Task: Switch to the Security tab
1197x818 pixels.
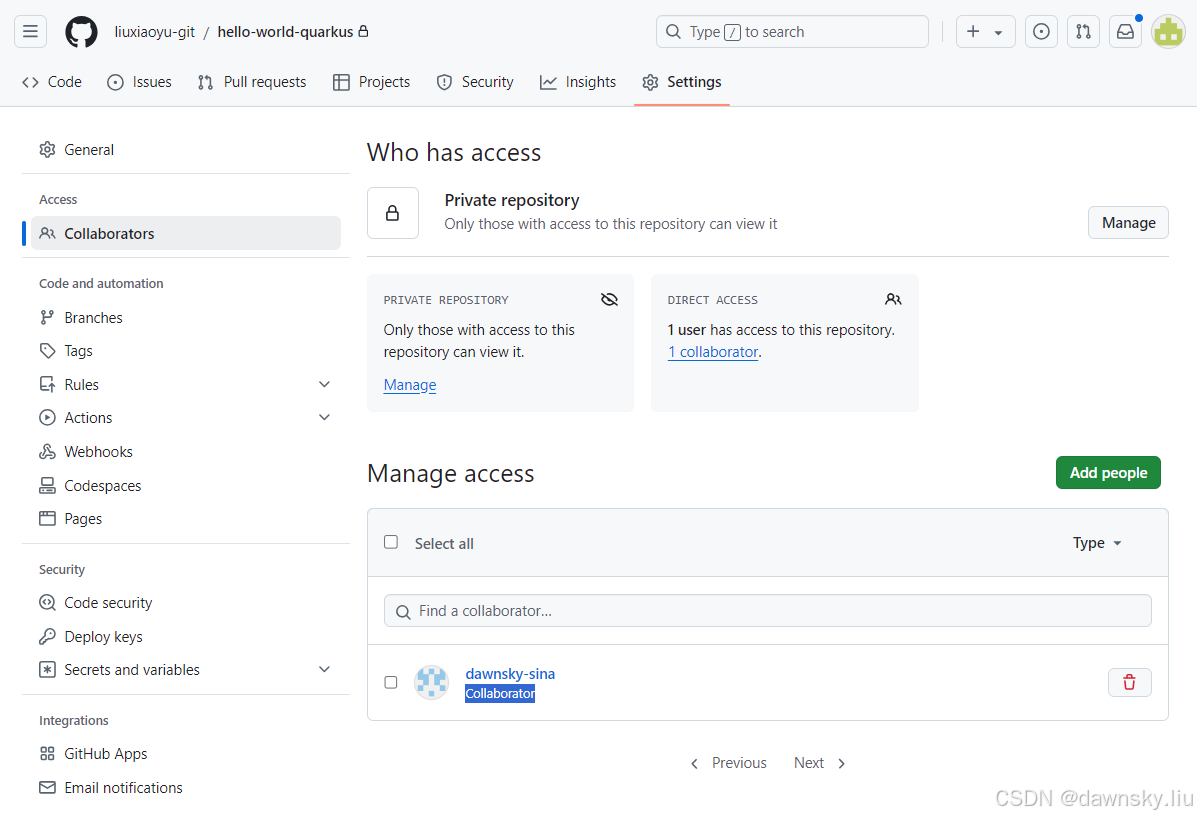Action: coord(475,82)
